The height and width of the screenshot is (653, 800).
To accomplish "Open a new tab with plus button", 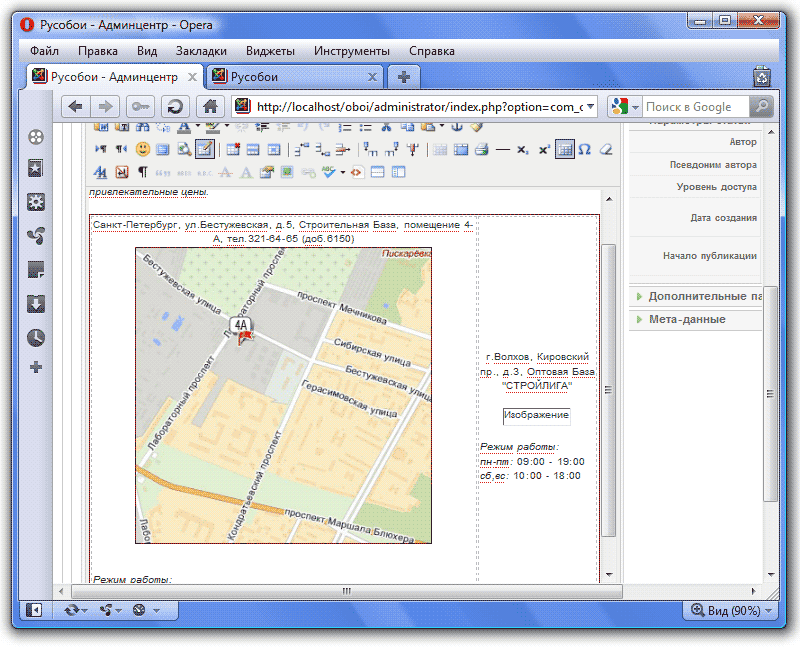I will click(403, 76).
